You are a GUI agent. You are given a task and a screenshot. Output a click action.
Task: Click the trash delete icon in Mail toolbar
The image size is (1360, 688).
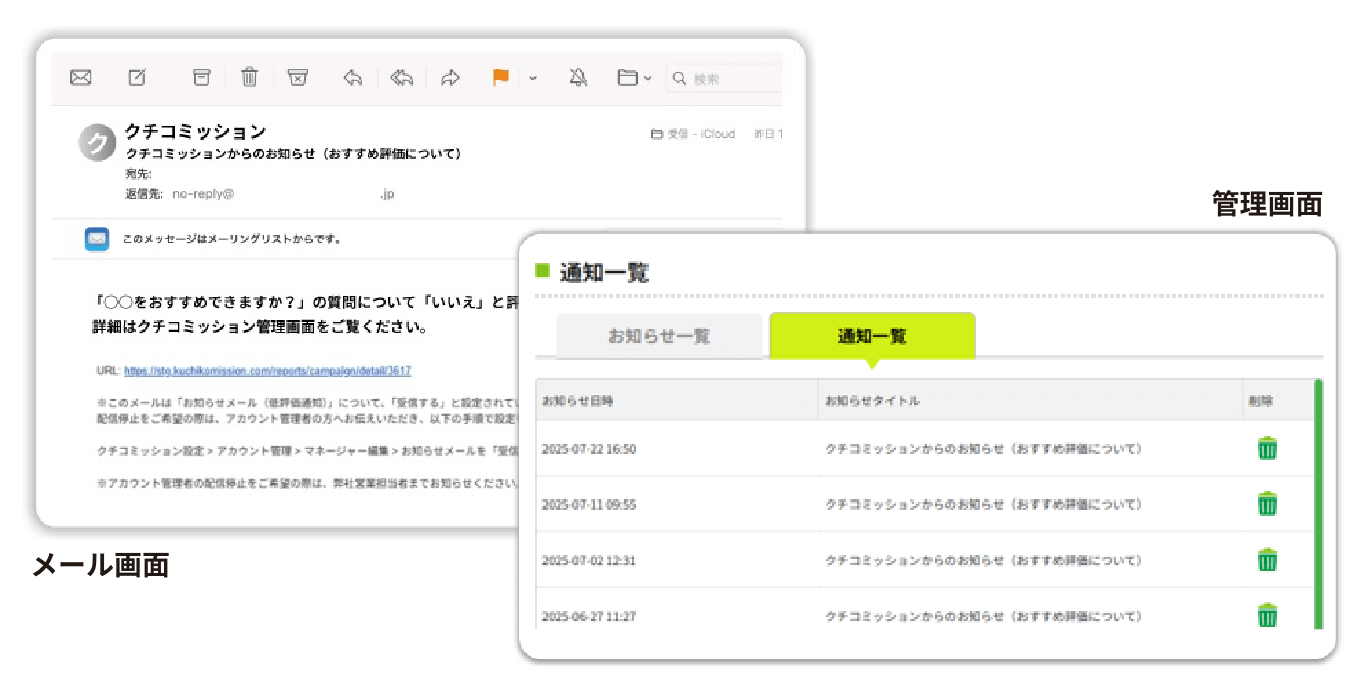point(250,77)
